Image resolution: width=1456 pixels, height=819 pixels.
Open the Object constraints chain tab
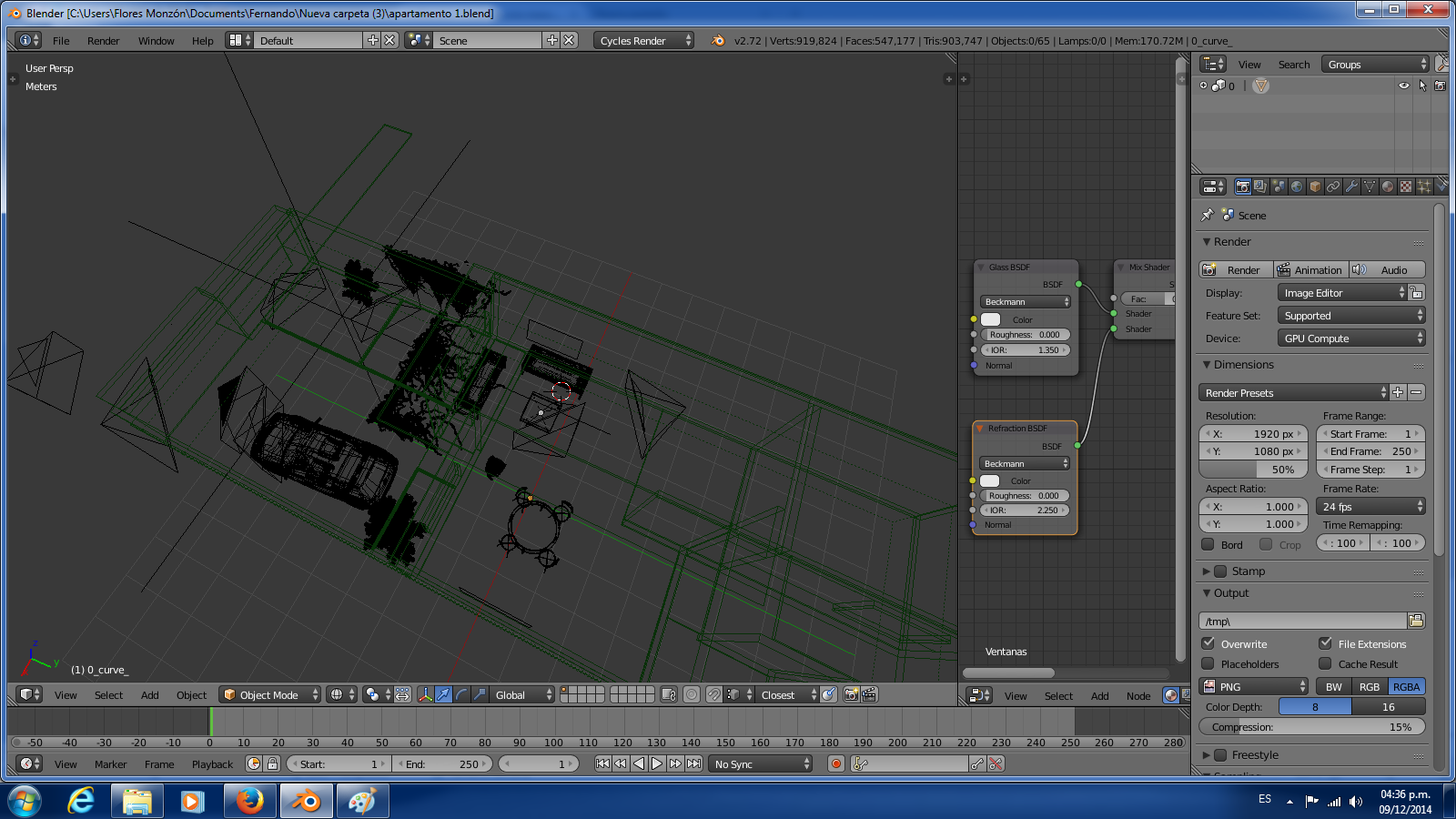(x=1333, y=187)
